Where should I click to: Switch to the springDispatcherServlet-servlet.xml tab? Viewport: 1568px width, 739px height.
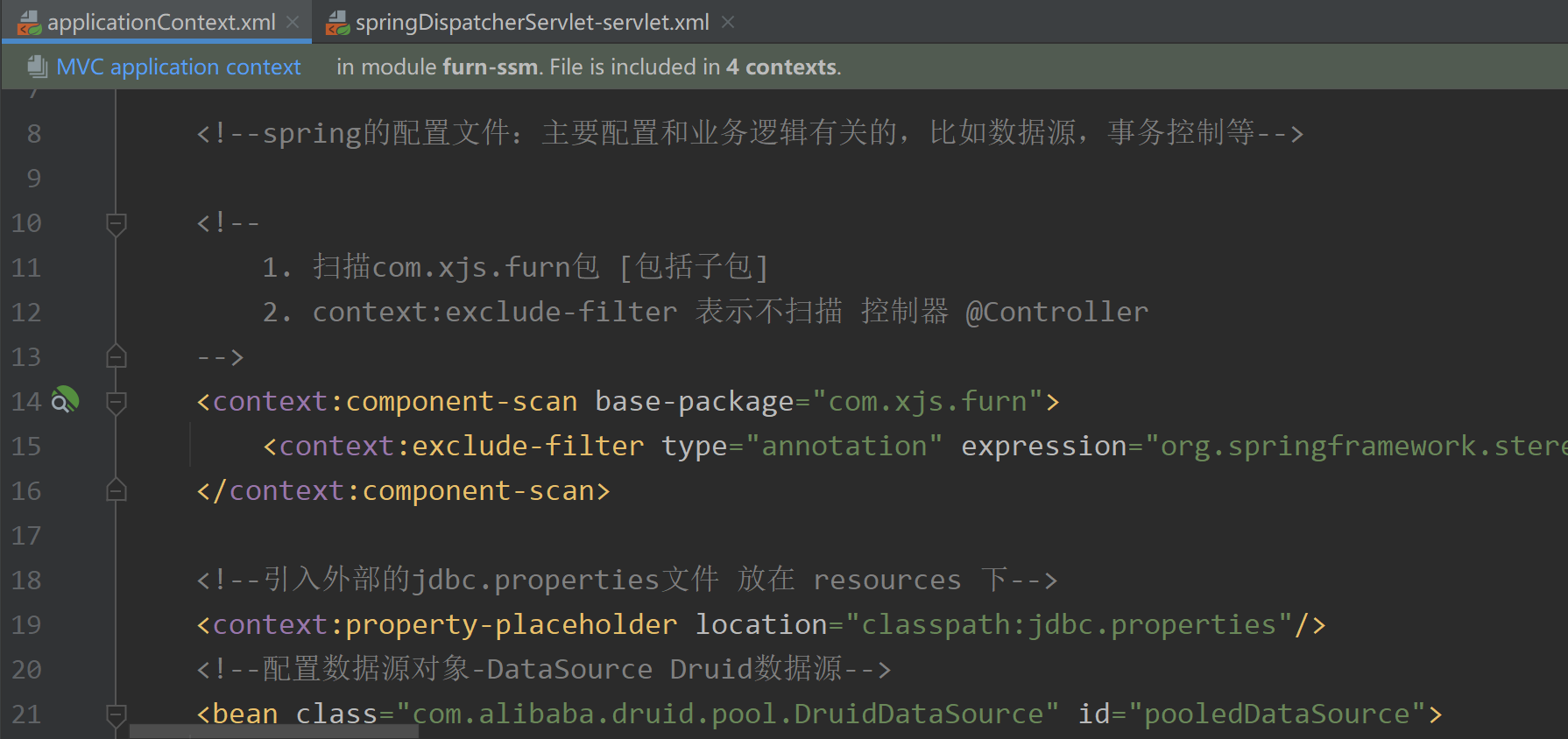point(532,23)
